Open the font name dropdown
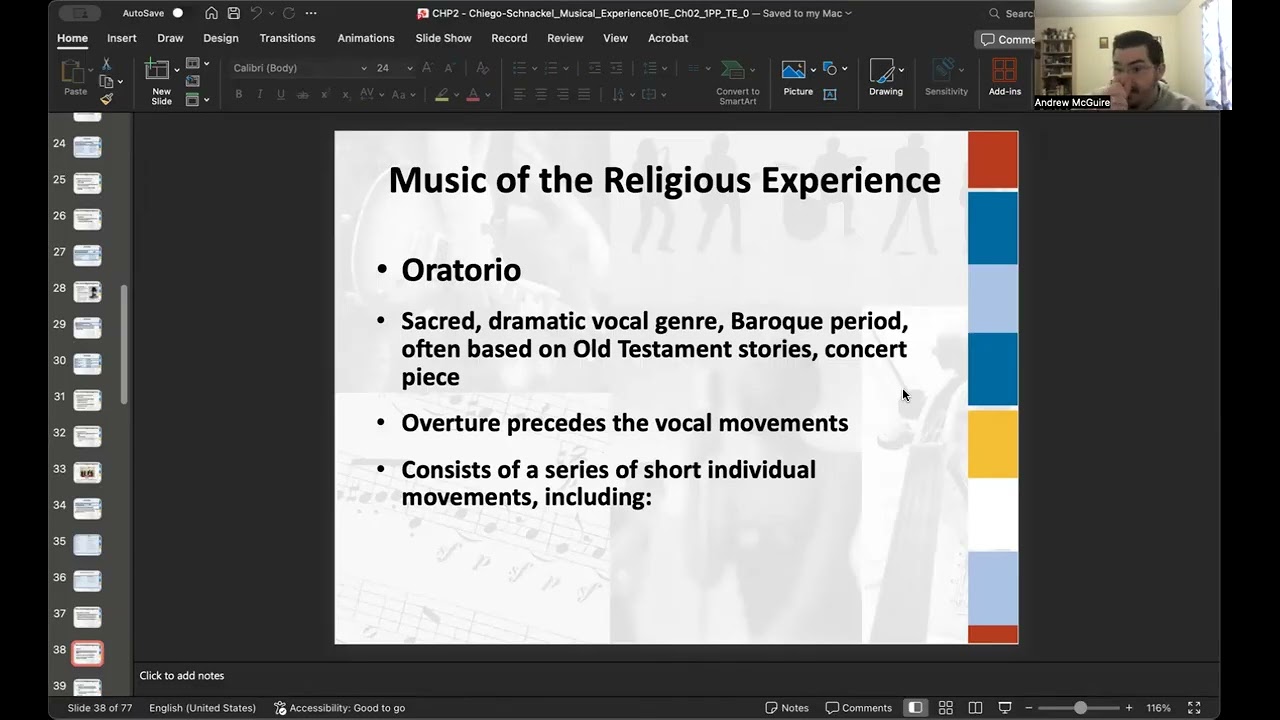The image size is (1280, 720). (363, 68)
